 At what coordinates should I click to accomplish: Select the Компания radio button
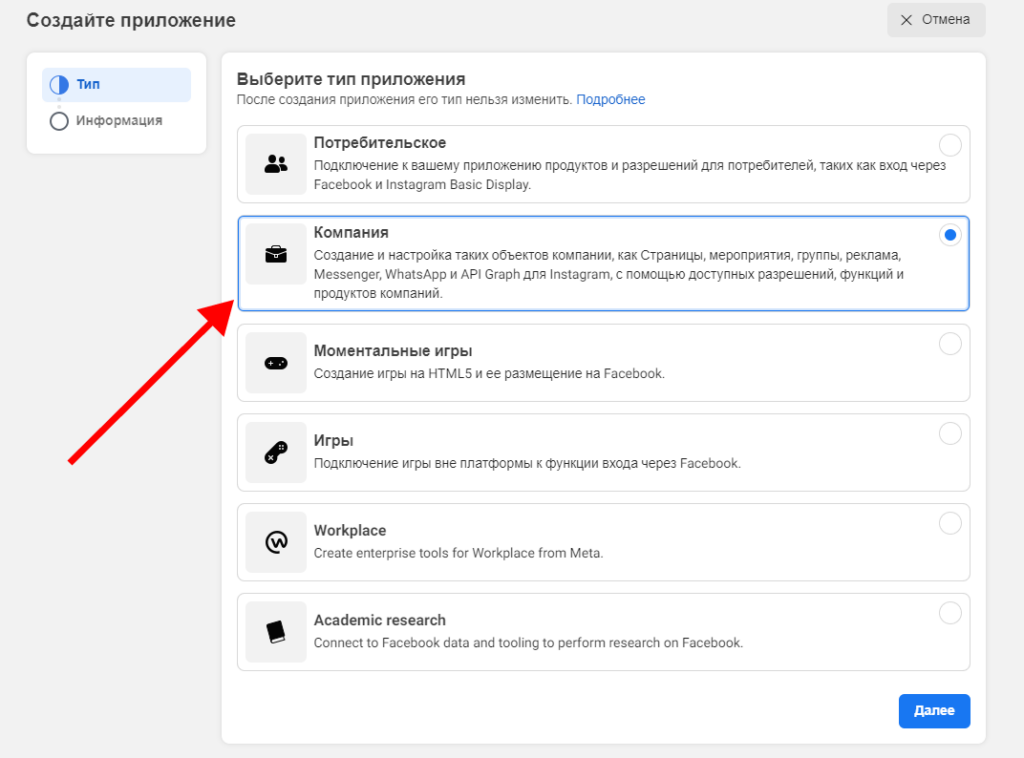[x=950, y=235]
